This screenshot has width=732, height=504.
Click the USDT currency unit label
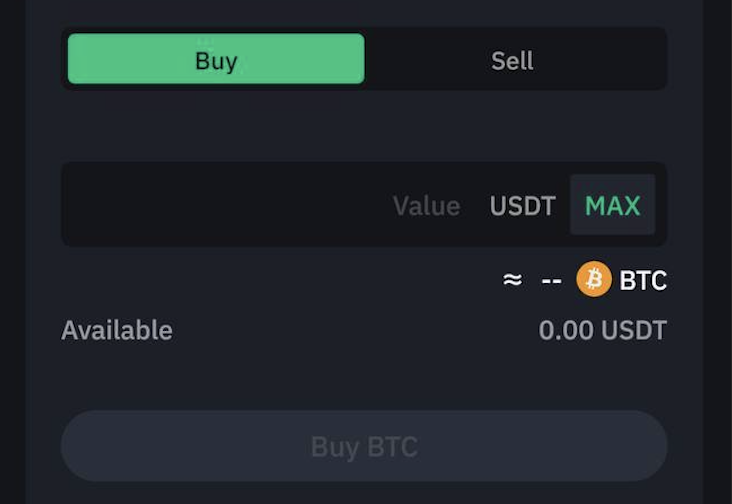[522, 206]
